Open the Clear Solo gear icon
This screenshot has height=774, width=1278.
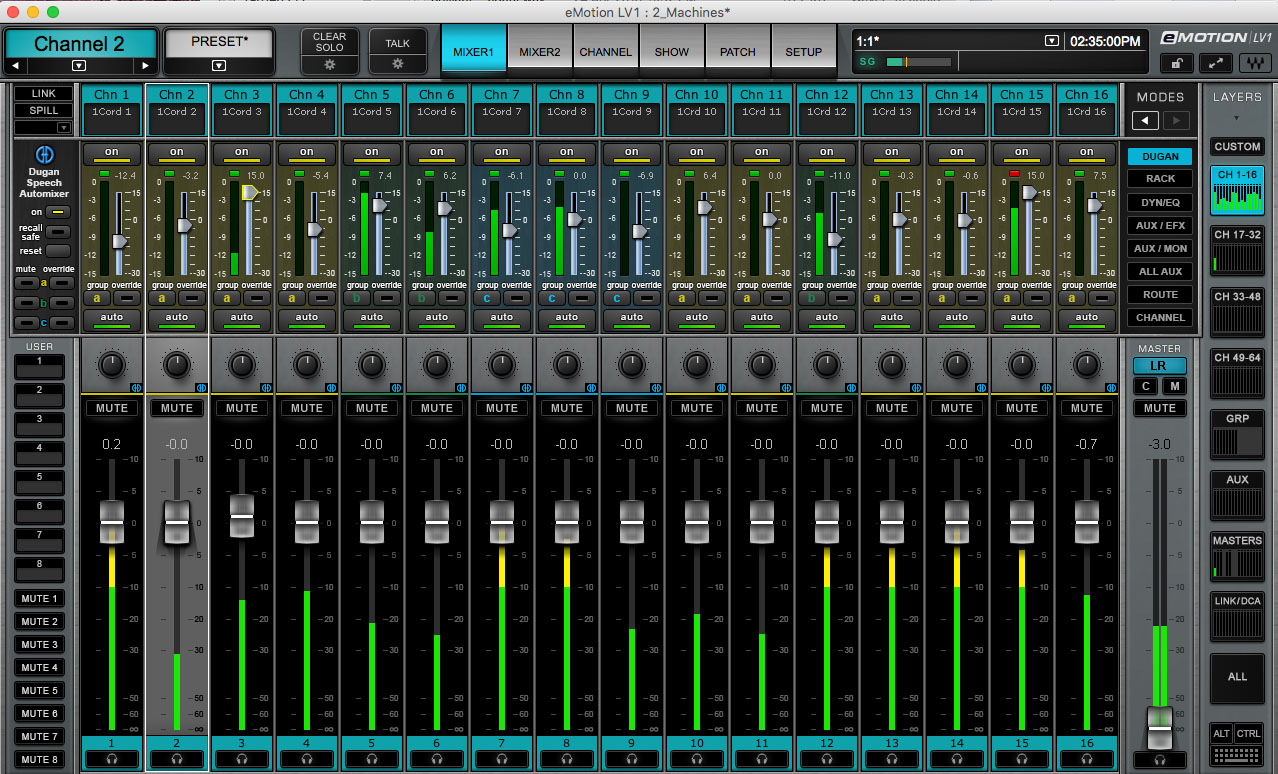pos(329,64)
